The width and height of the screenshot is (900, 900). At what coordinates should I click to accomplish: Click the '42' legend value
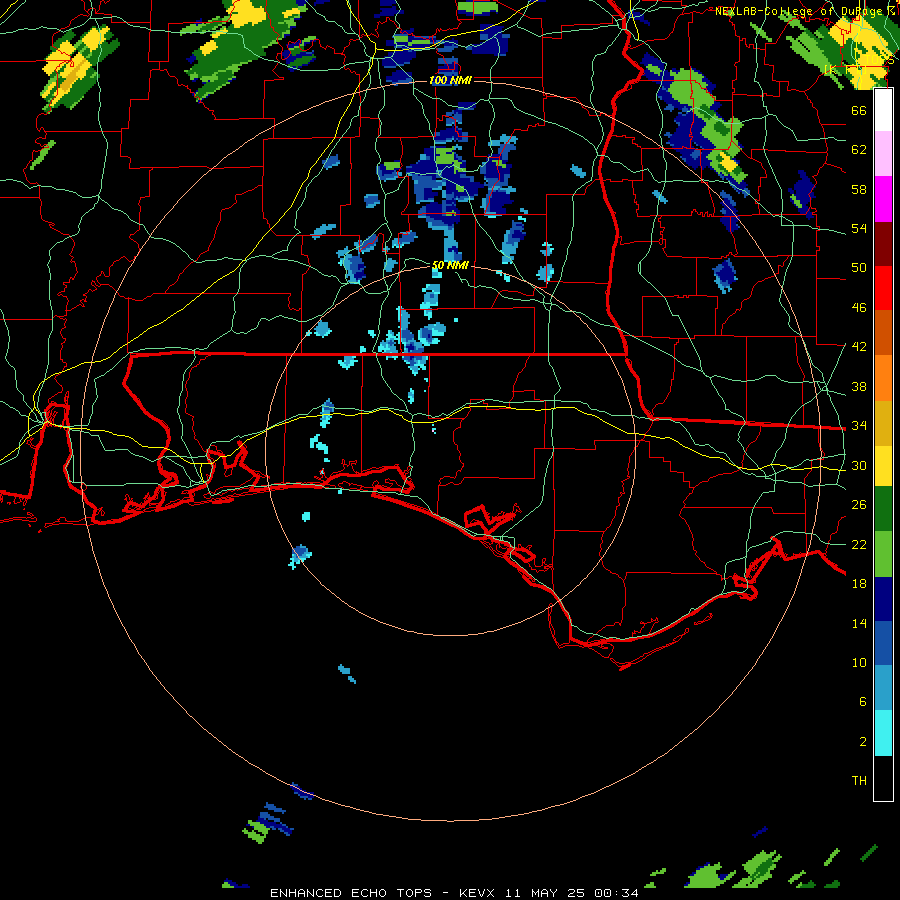pyautogui.click(x=859, y=347)
